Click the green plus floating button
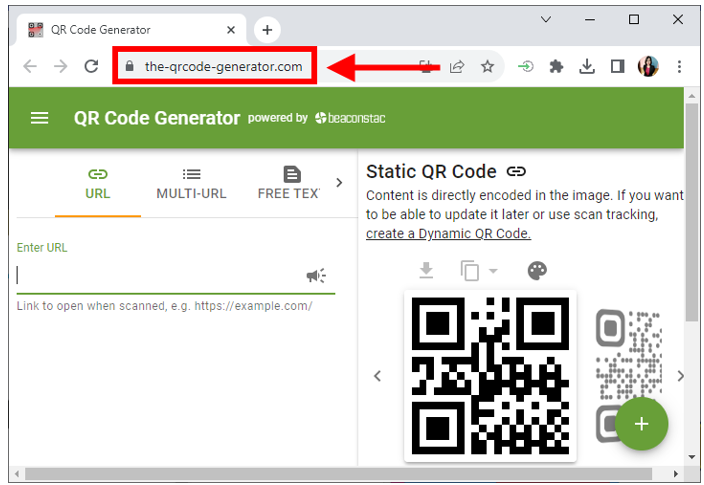This screenshot has height=485, width=704. (x=641, y=423)
